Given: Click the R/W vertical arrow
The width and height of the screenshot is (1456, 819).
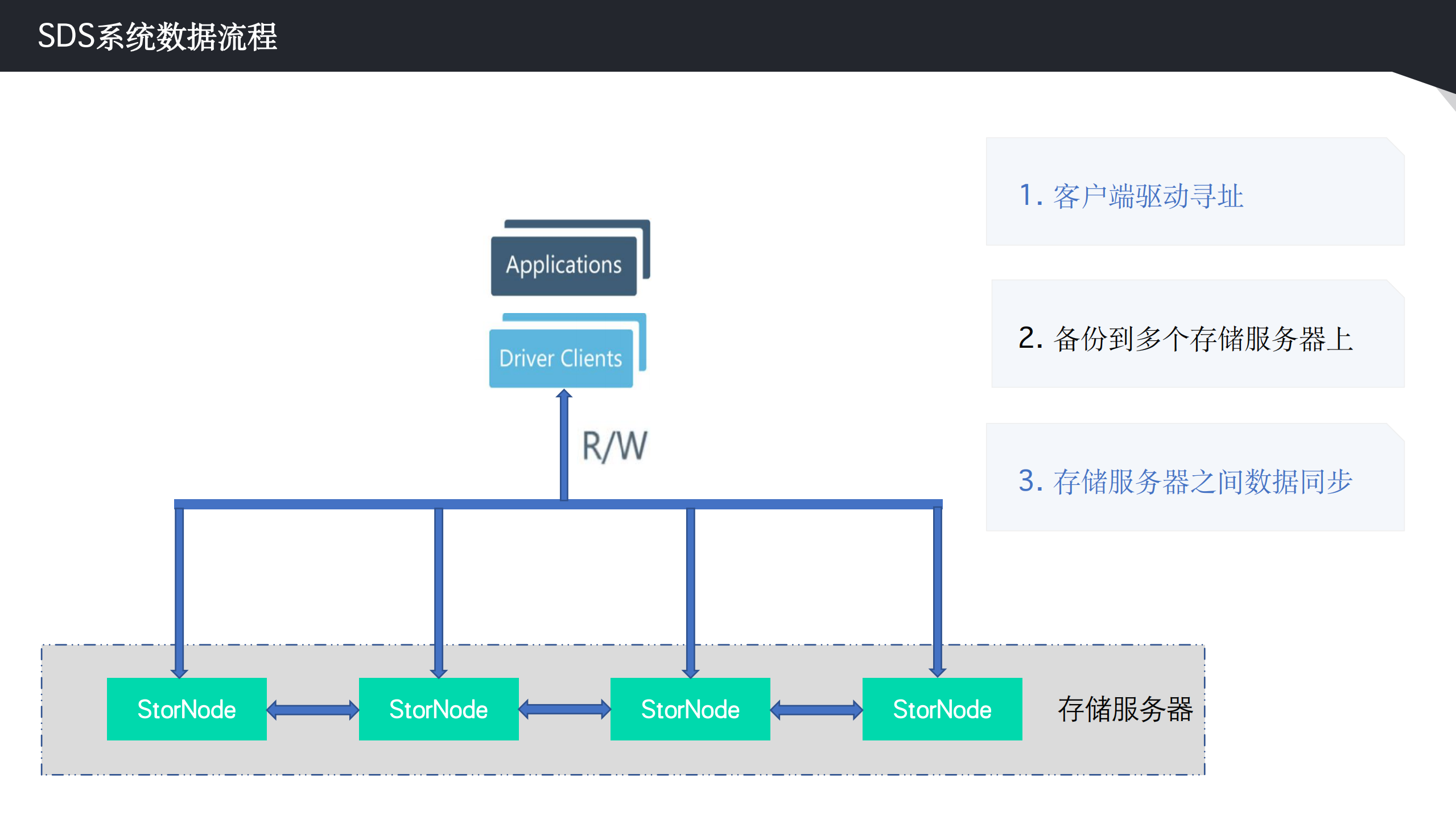Looking at the screenshot, I should (x=563, y=450).
